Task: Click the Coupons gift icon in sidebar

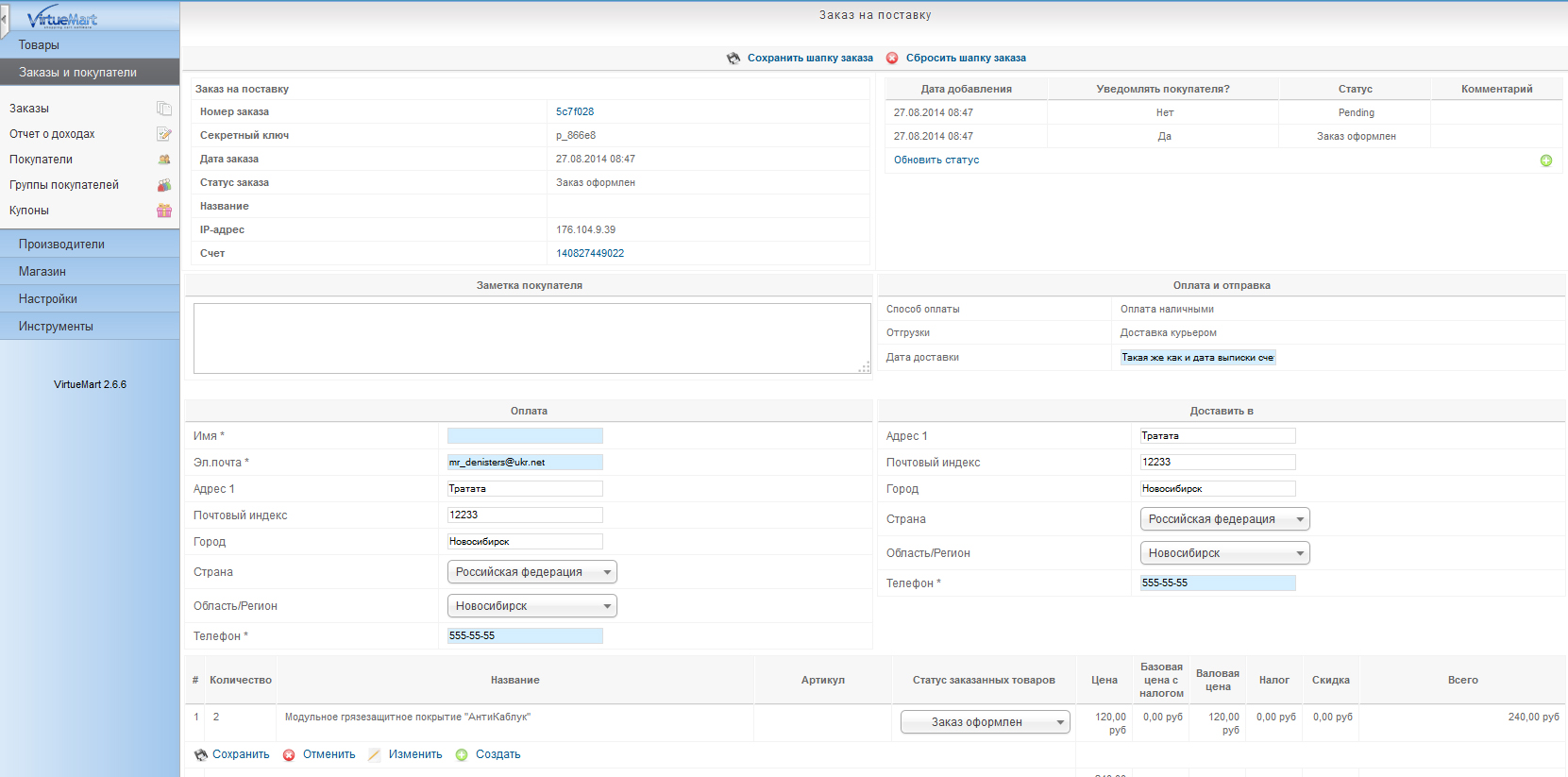Action: click(164, 211)
